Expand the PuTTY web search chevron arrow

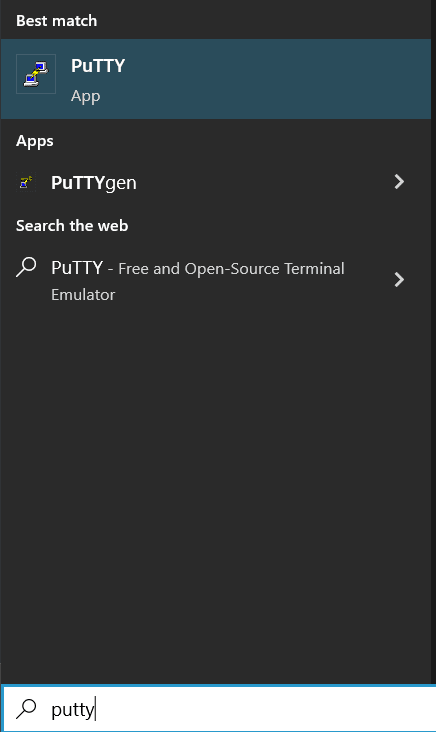(399, 280)
